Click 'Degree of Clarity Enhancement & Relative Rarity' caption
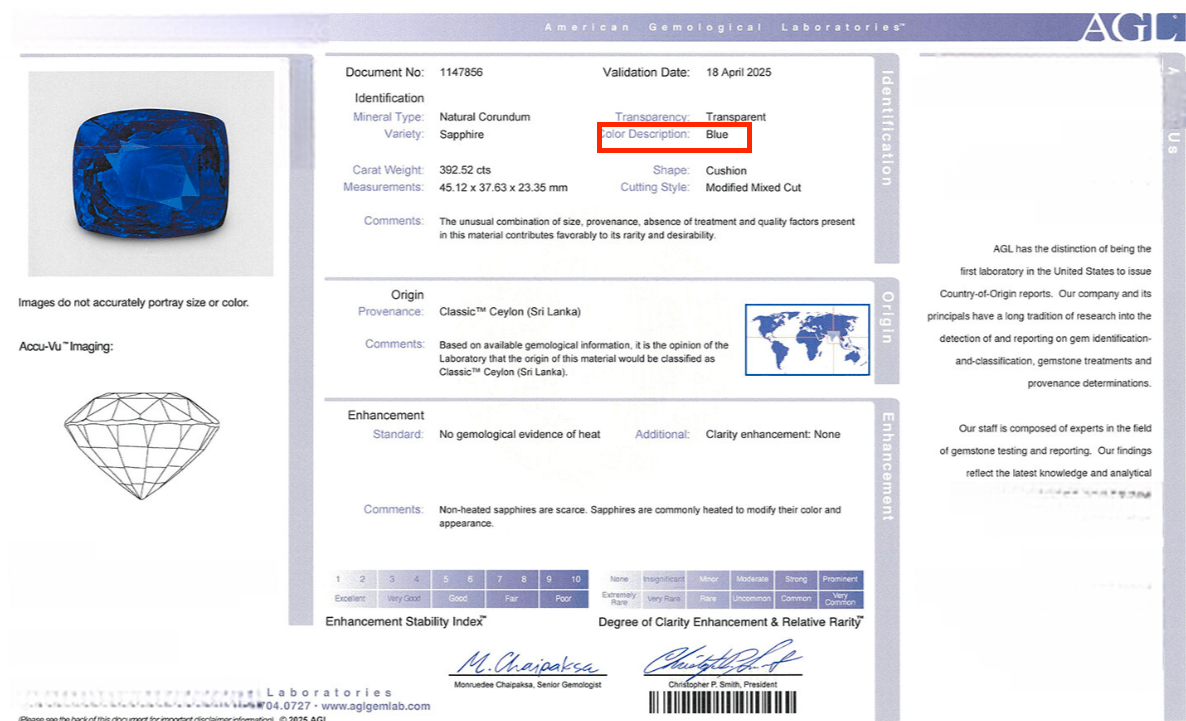 coord(730,622)
